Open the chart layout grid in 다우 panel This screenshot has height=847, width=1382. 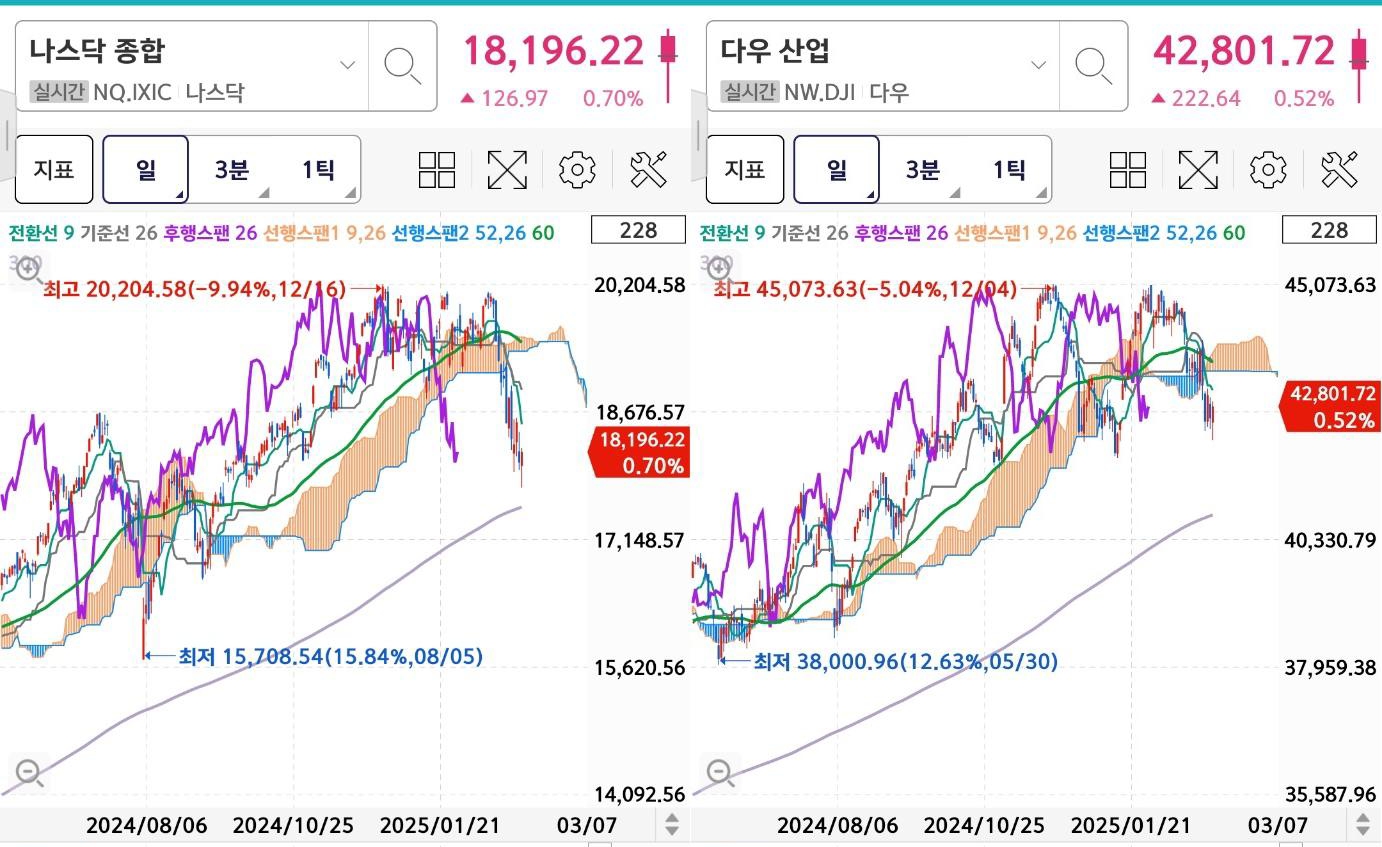point(1128,170)
